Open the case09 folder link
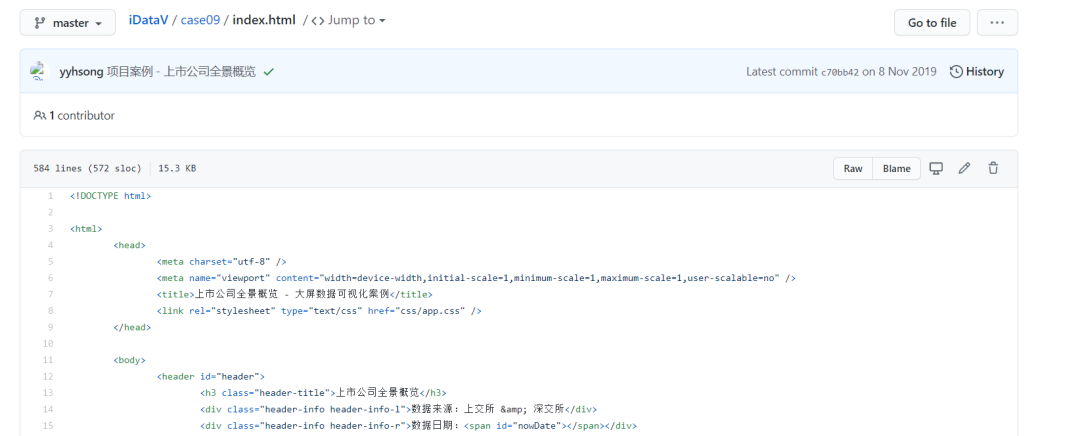Image resolution: width=1080 pixels, height=436 pixels. point(200,20)
